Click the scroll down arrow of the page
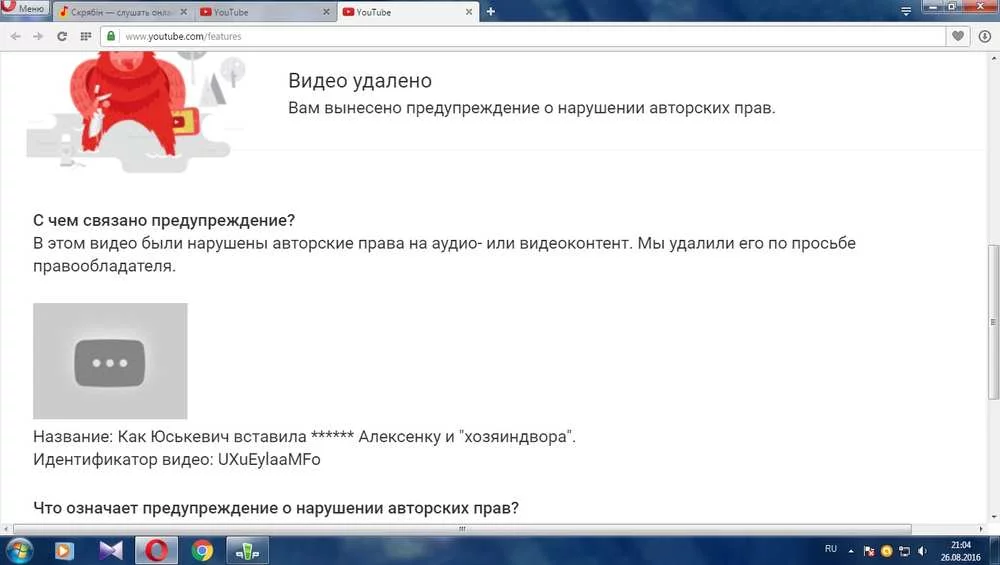The width and height of the screenshot is (1000, 565). coord(994,517)
